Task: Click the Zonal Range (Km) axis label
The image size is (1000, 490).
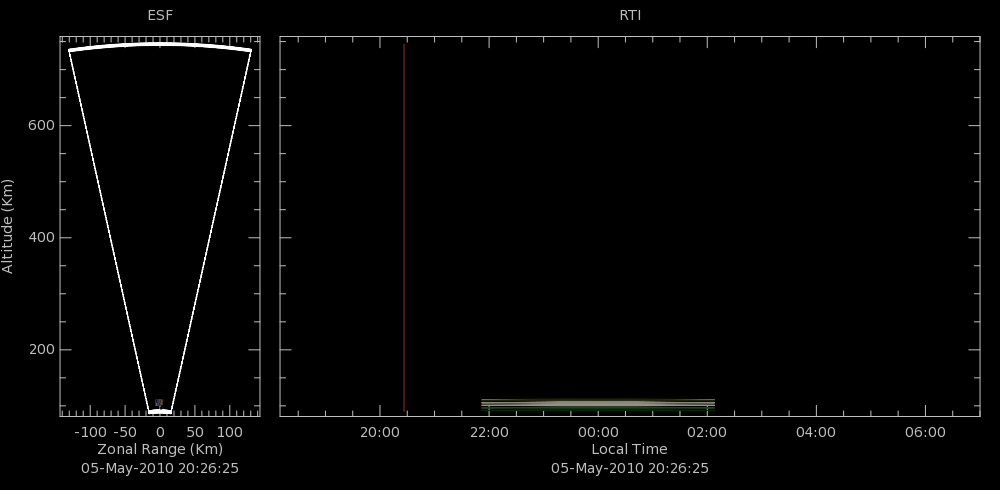Action: coord(160,449)
